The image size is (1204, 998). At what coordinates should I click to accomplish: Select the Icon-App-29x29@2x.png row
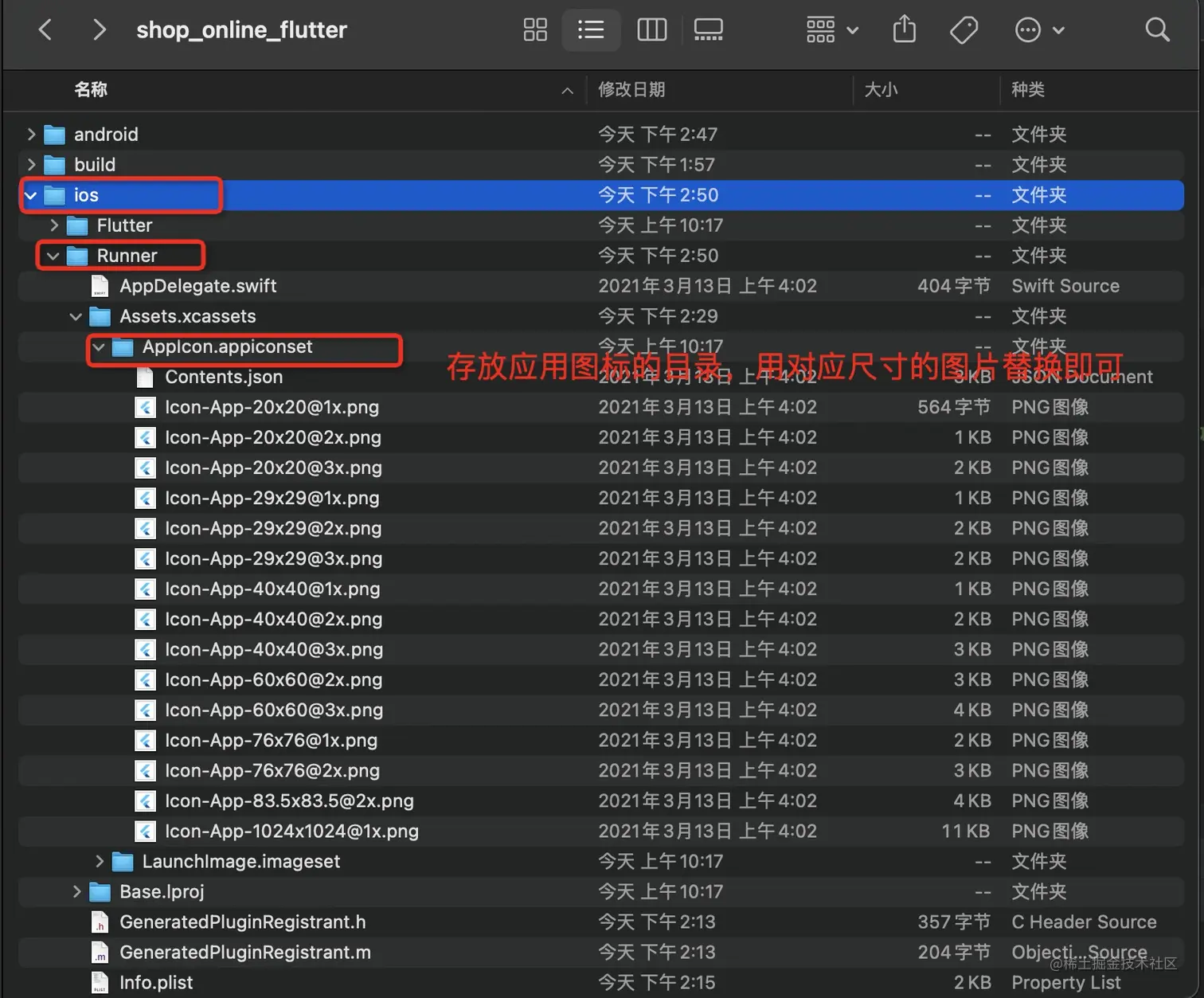click(601, 528)
